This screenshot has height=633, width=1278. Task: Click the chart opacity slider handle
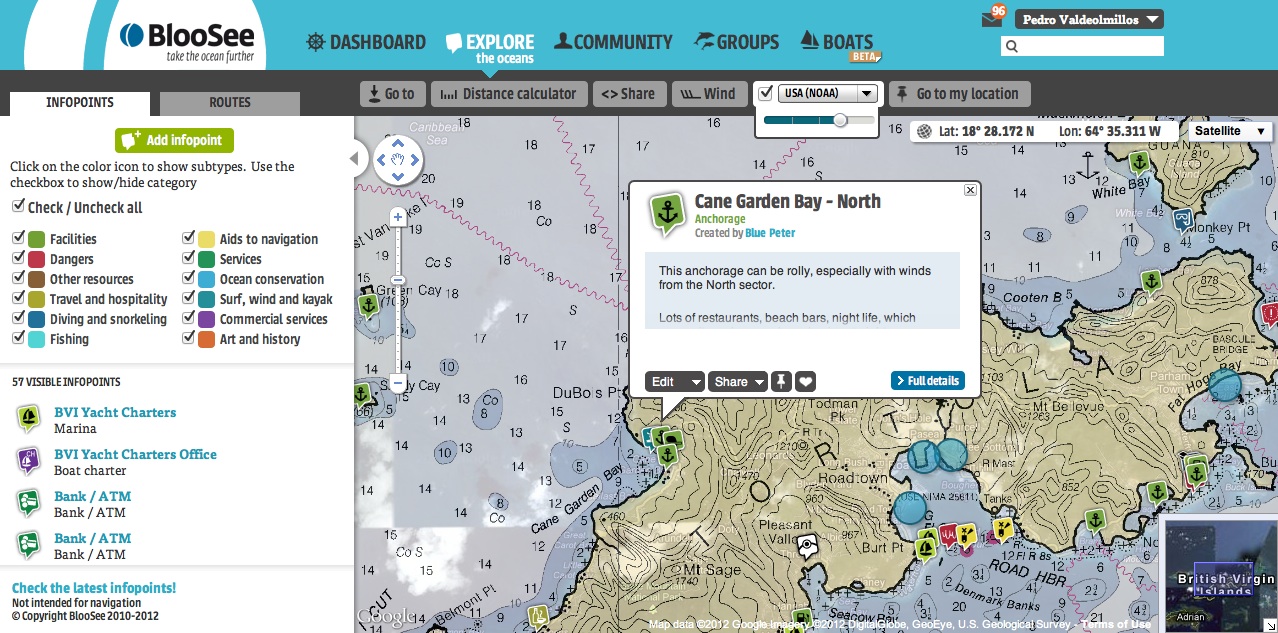(x=841, y=120)
